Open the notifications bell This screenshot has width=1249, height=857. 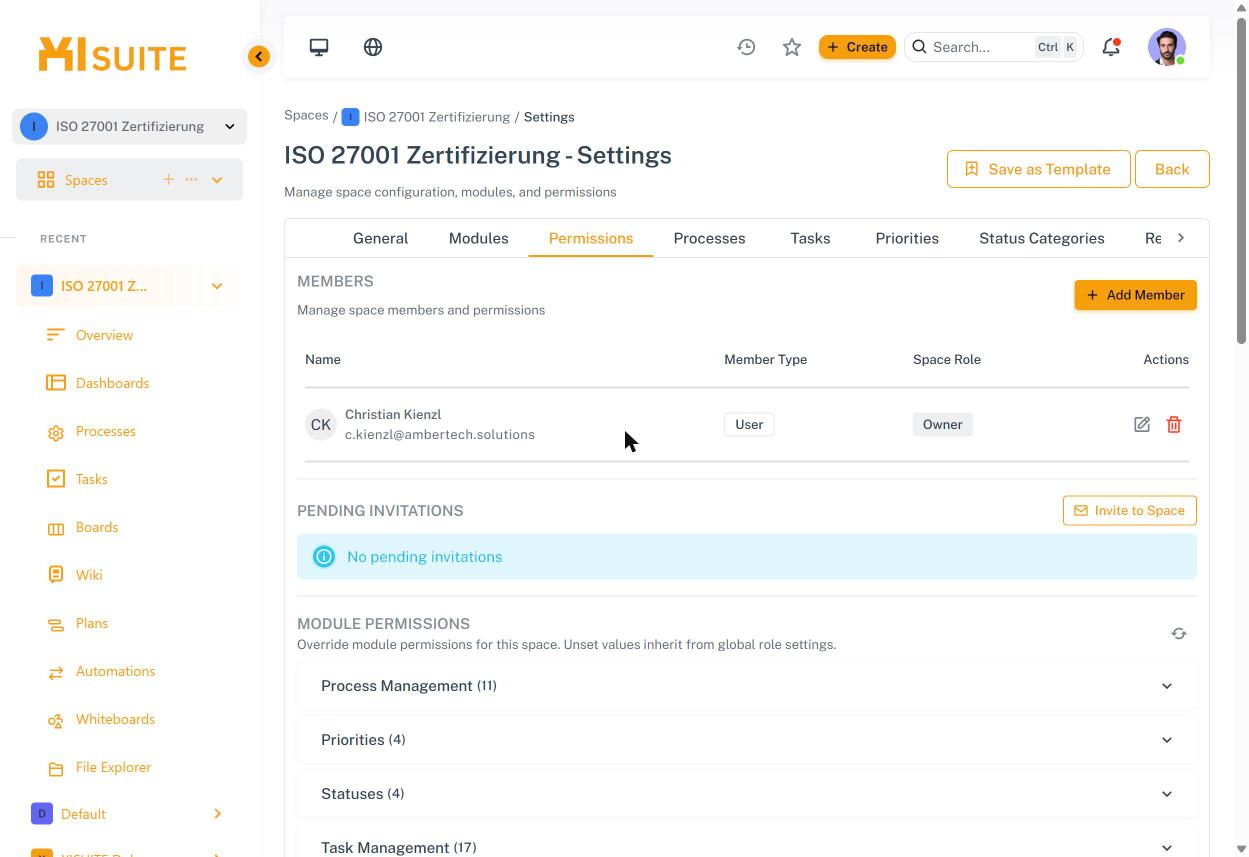1111,47
